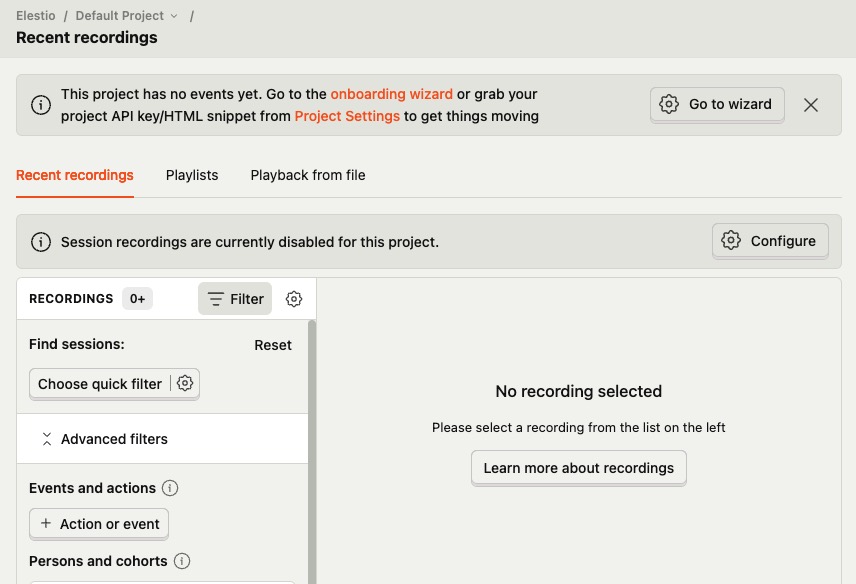Dismiss the no events banner
The image size is (856, 584).
[x=811, y=105]
